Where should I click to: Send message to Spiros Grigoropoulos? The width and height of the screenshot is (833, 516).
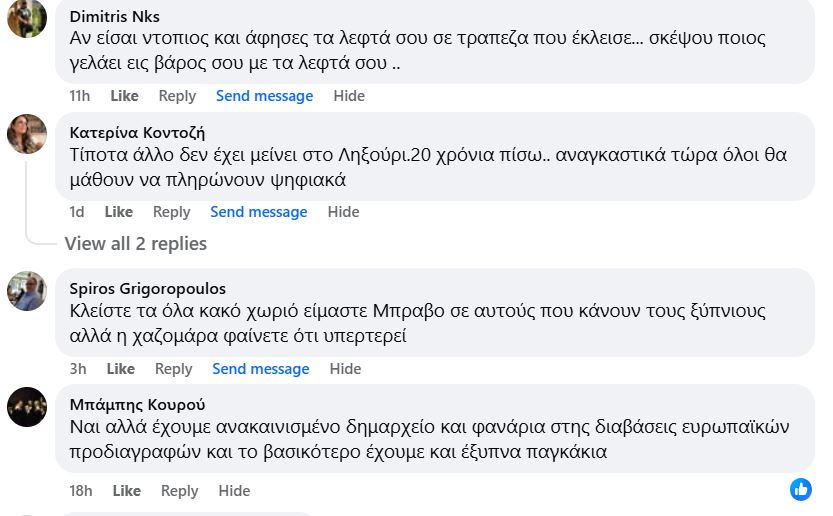260,369
